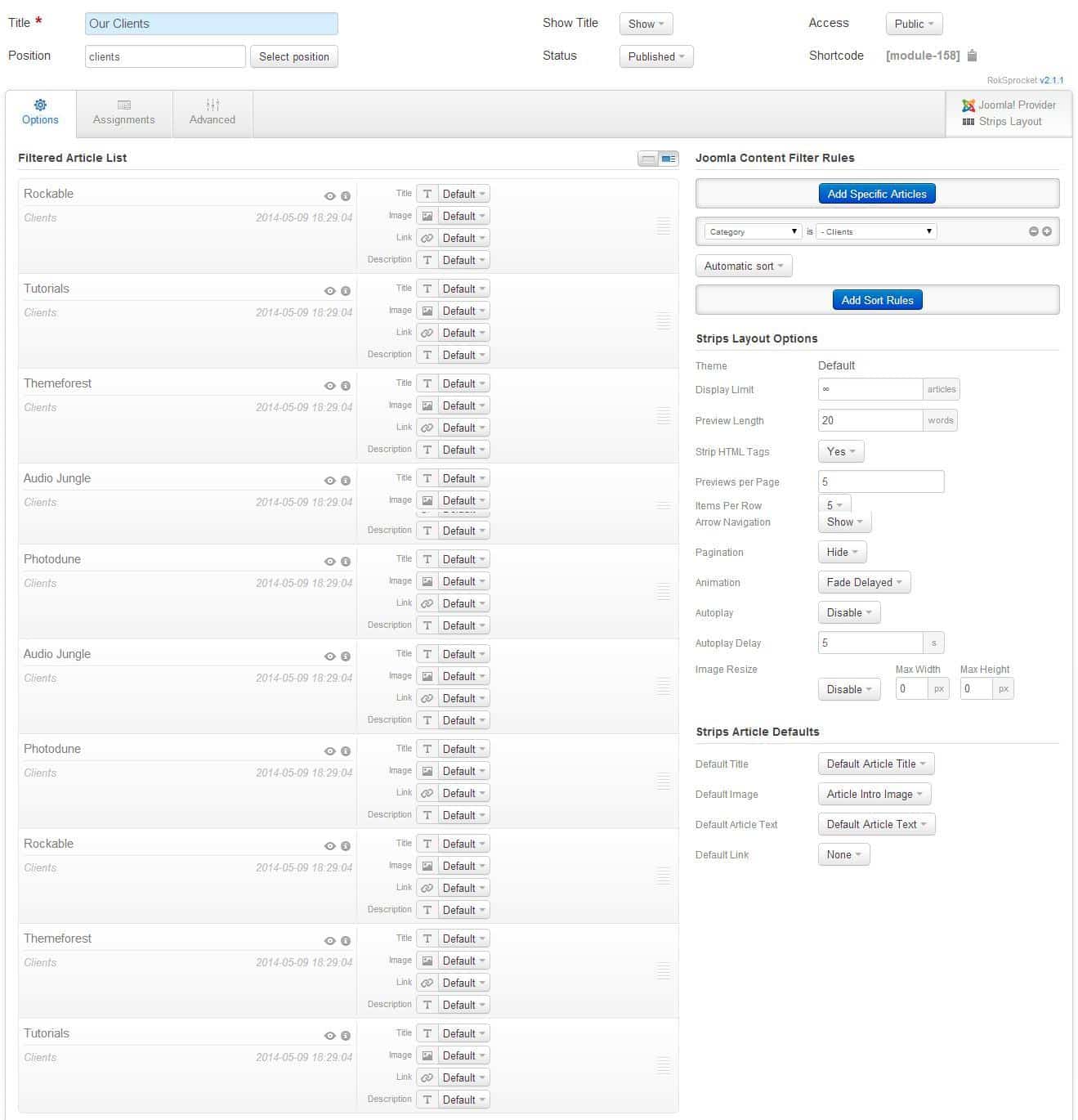Image resolution: width=1078 pixels, height=1120 pixels.
Task: Open the Category filter value dropdown
Action: pos(875,231)
